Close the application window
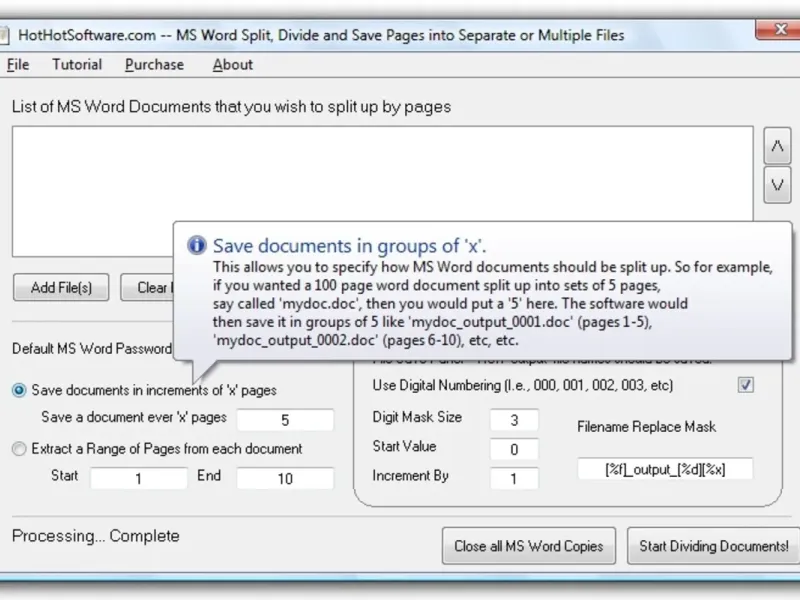 coord(779,30)
